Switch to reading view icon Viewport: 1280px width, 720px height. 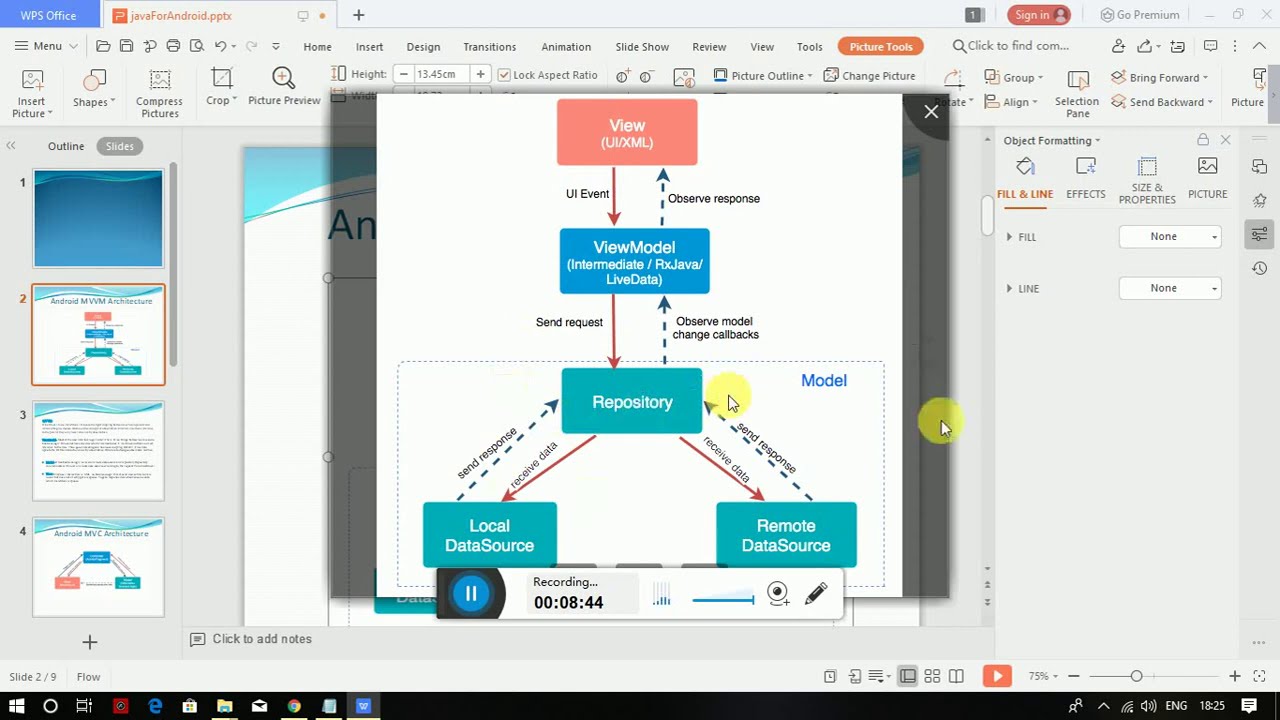pyautogui.click(x=956, y=677)
